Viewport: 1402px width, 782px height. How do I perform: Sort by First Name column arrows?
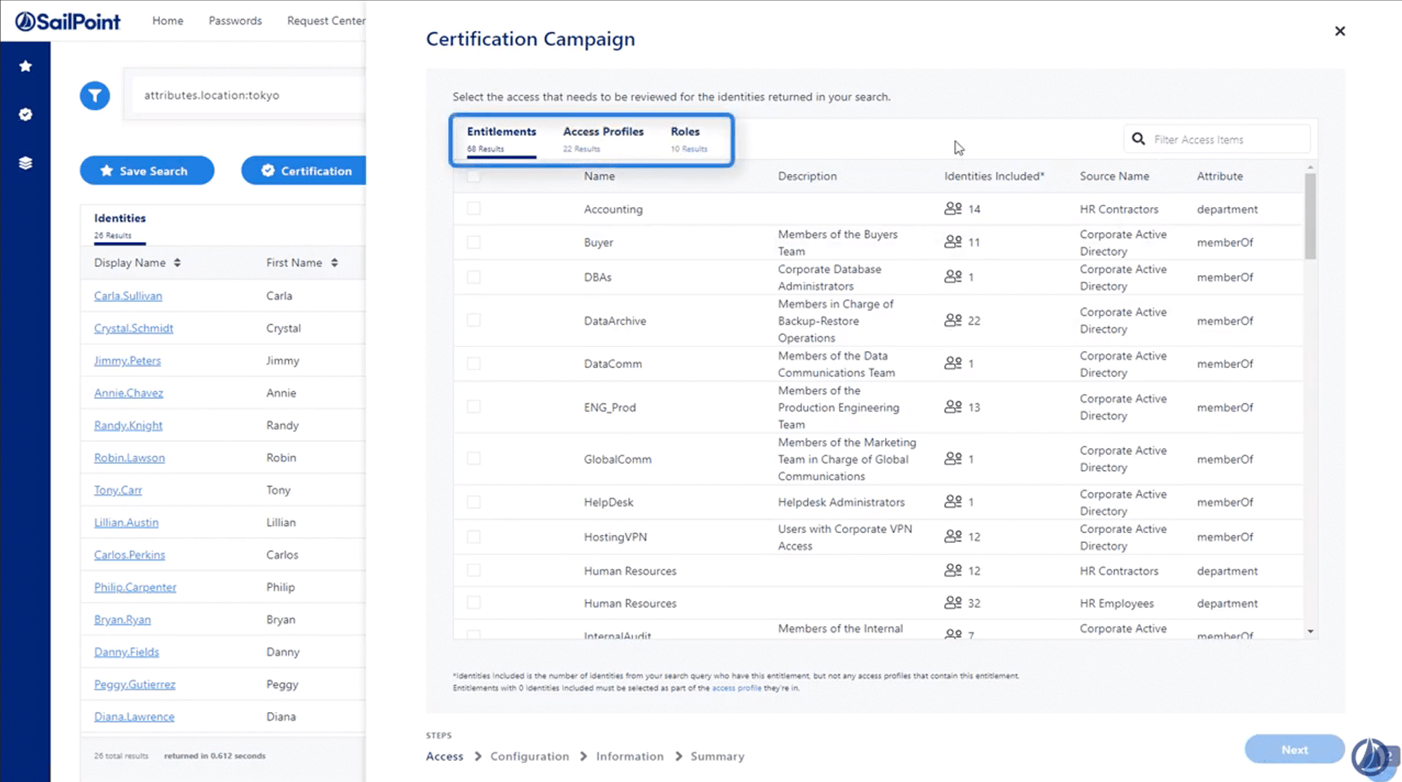click(x=334, y=263)
